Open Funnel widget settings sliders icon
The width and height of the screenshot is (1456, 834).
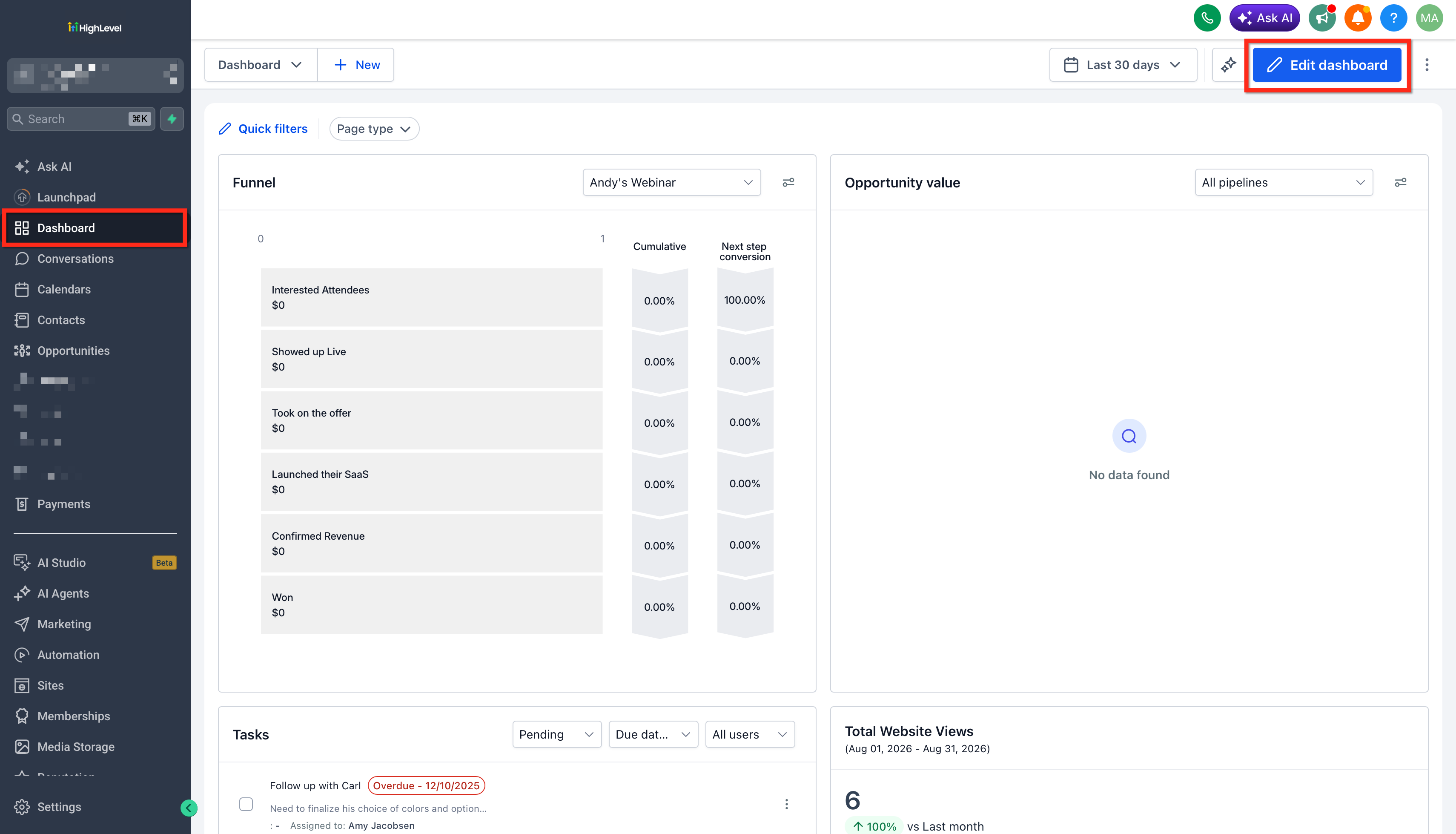point(788,182)
